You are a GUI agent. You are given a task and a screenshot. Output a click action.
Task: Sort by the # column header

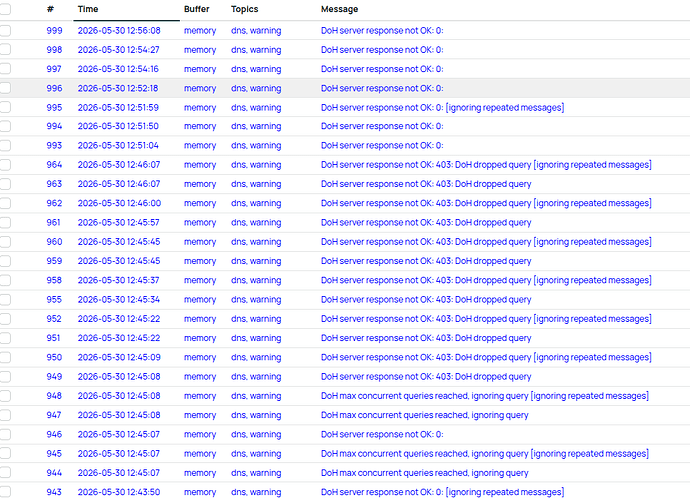coord(50,9)
